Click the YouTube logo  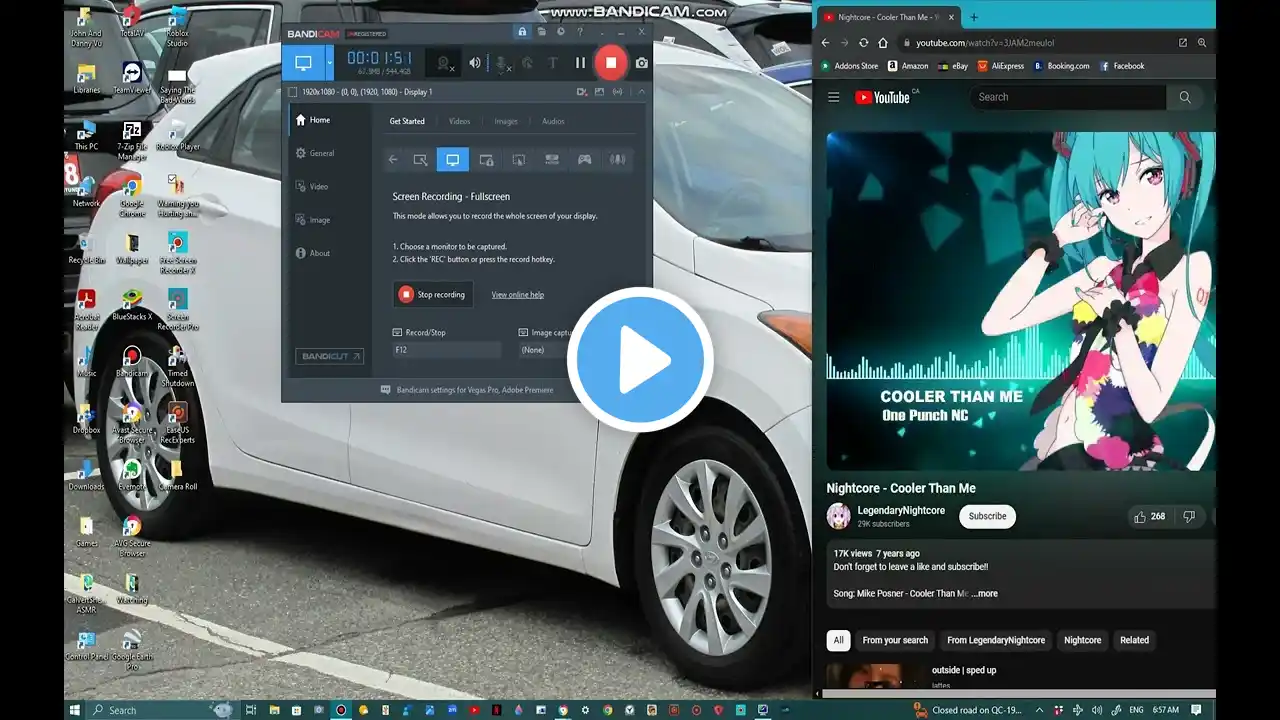point(883,97)
